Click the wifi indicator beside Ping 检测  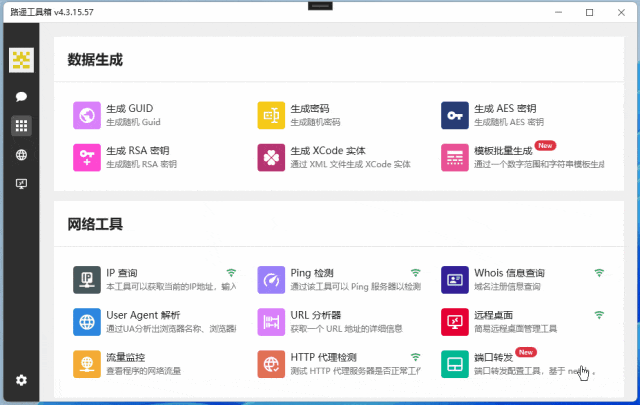tap(416, 273)
